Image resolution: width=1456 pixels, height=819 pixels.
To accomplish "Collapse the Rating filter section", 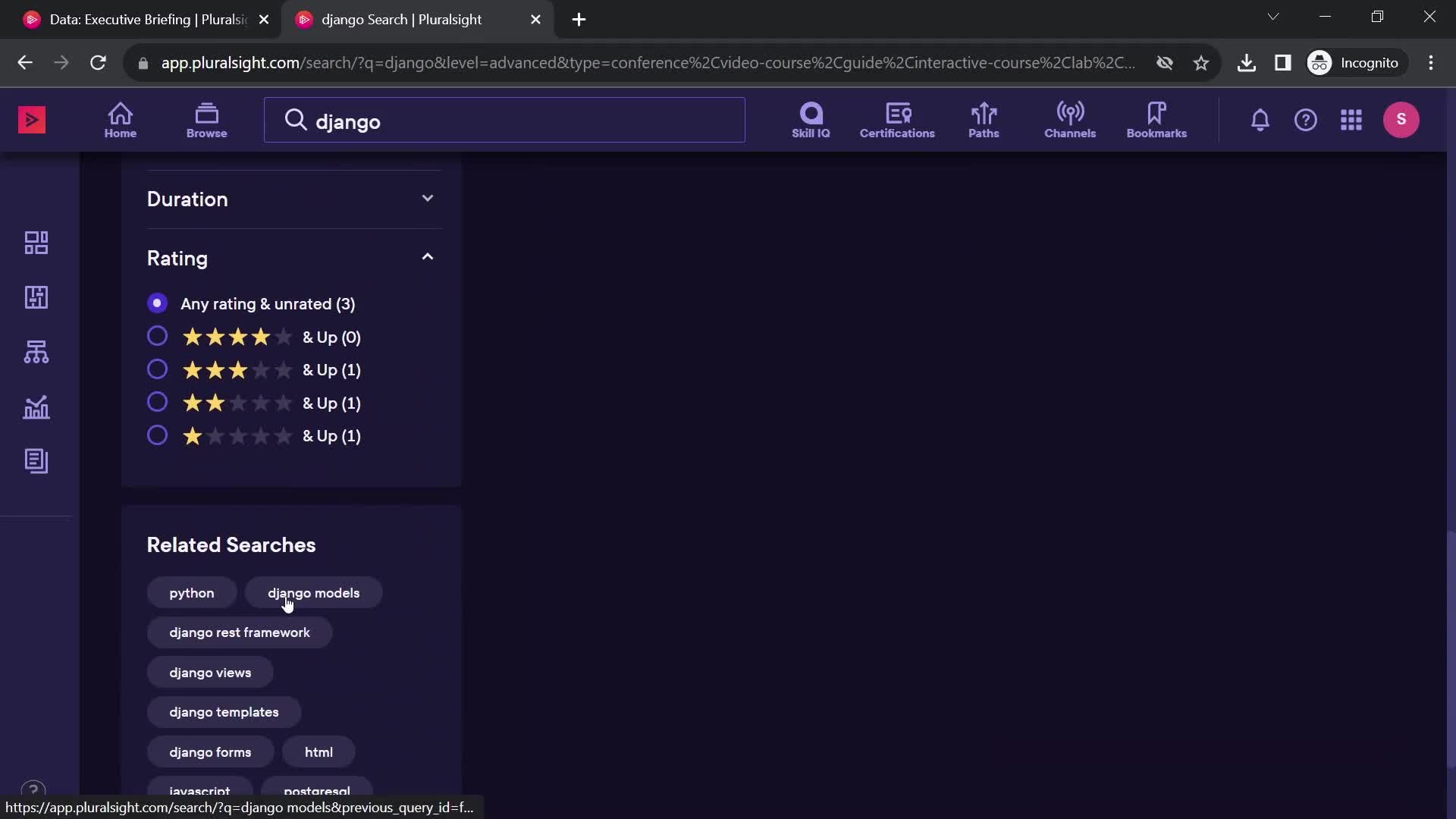I will click(x=427, y=257).
